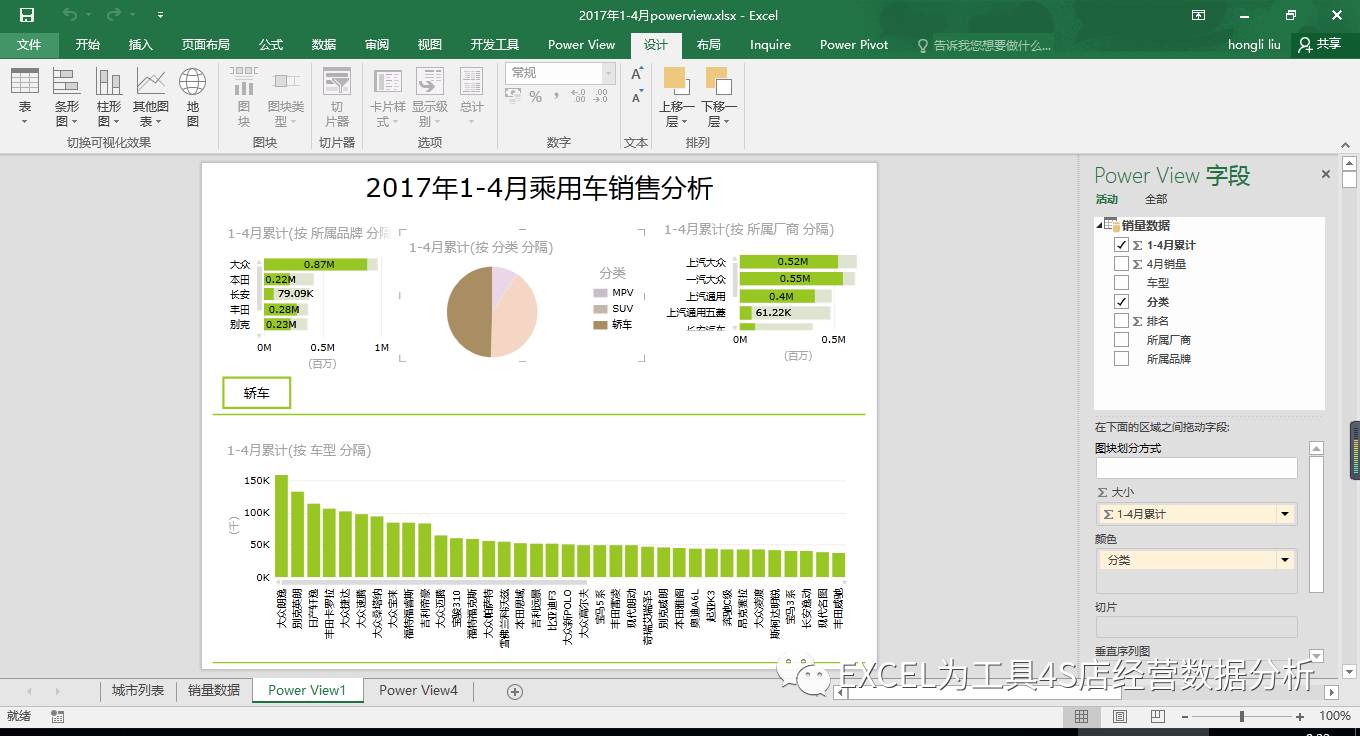The height and width of the screenshot is (736, 1360).
Task: Switch to the 开始 ribbon tab
Action: [88, 45]
